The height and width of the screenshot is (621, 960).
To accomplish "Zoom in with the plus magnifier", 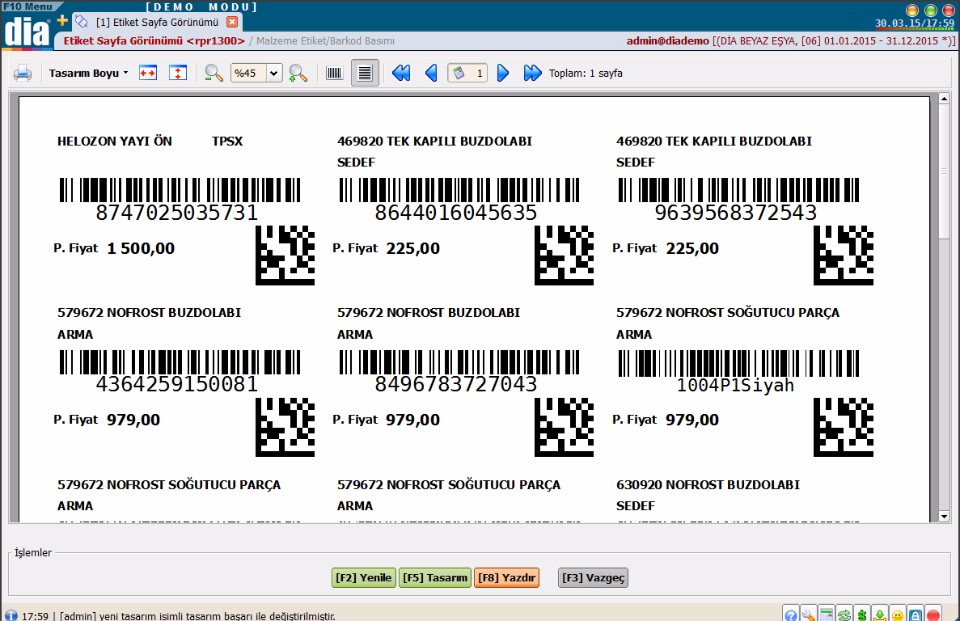I will 298,73.
